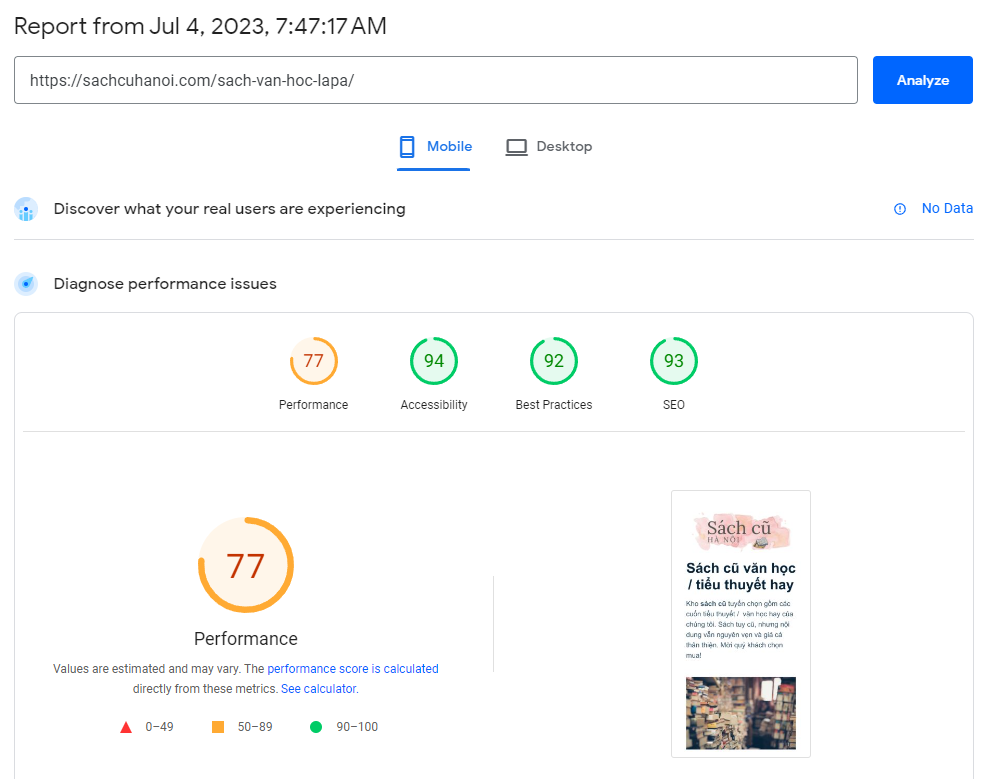Select the Accessibility gauge showing 94

click(x=433, y=361)
